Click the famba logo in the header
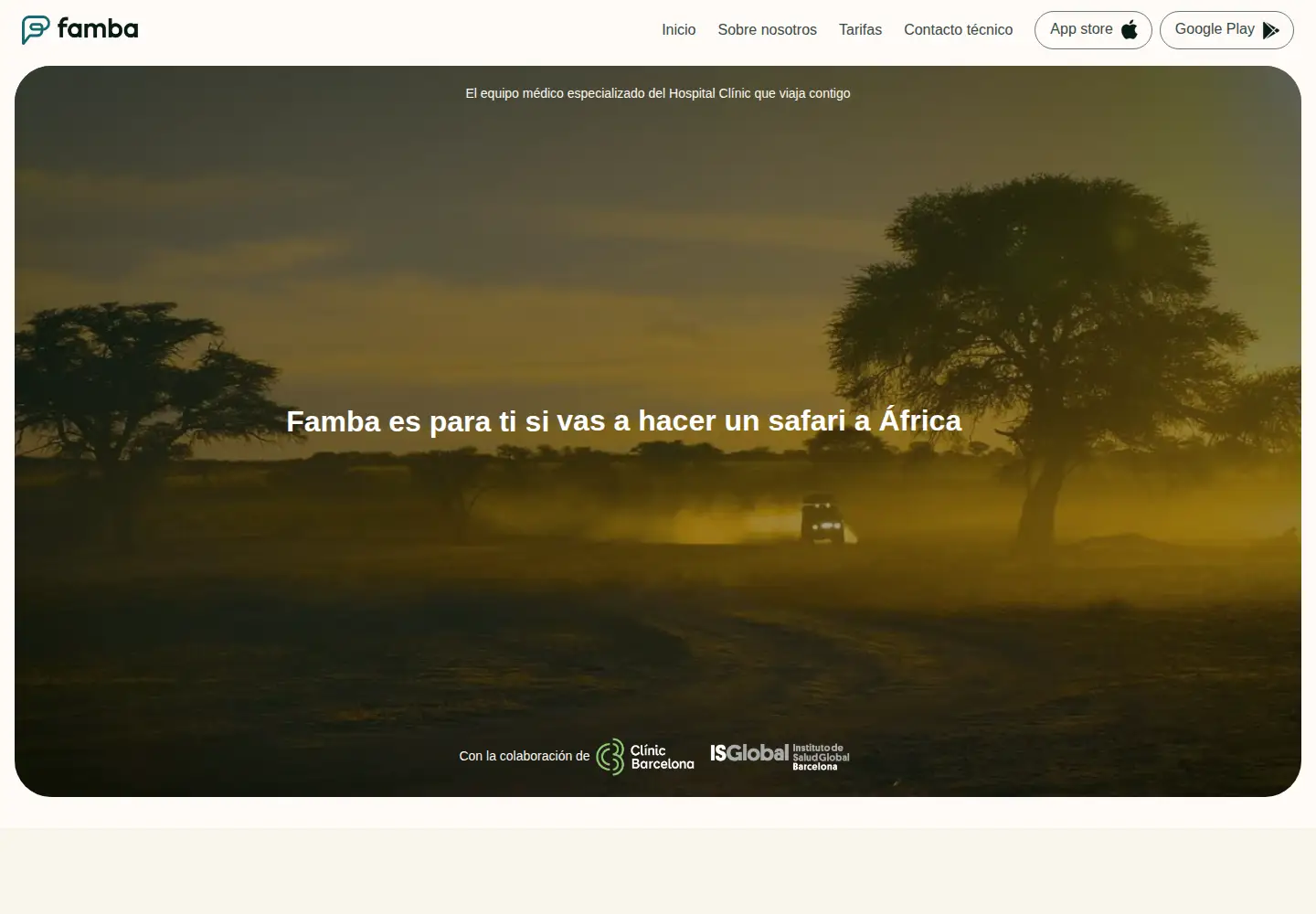Image resolution: width=1316 pixels, height=914 pixels. (80, 29)
